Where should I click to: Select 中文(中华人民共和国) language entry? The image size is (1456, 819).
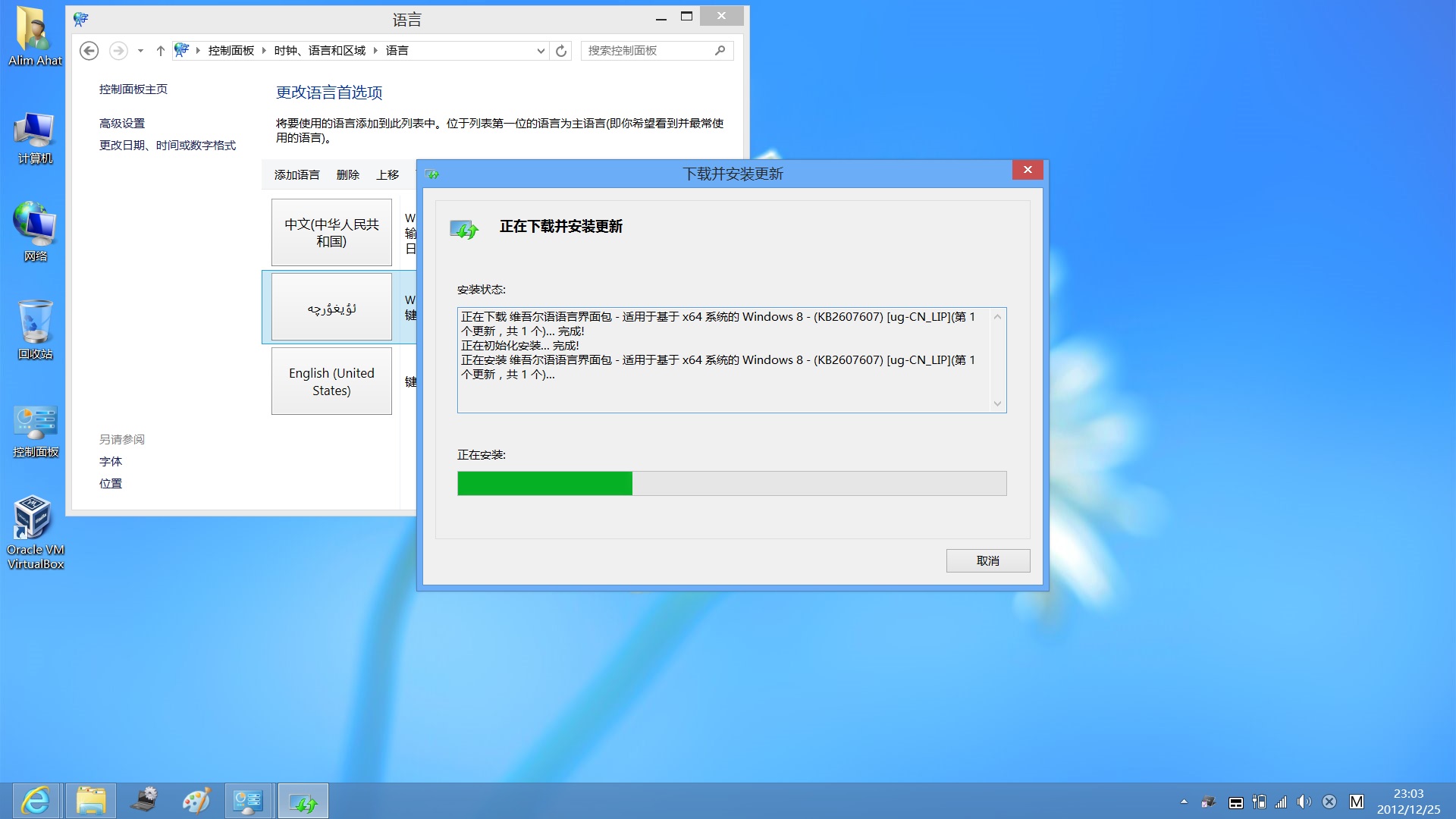tap(331, 232)
